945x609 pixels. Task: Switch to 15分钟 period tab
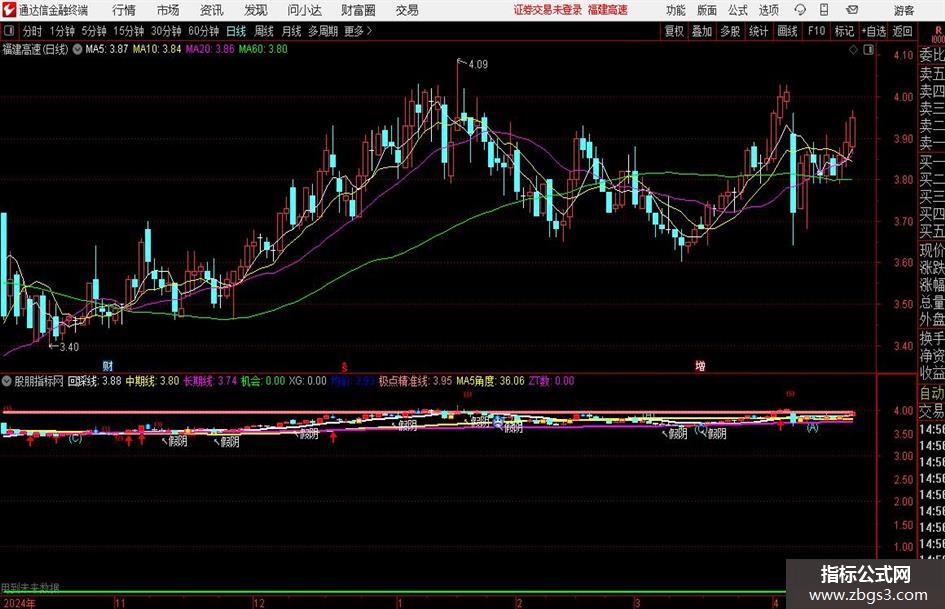point(128,31)
